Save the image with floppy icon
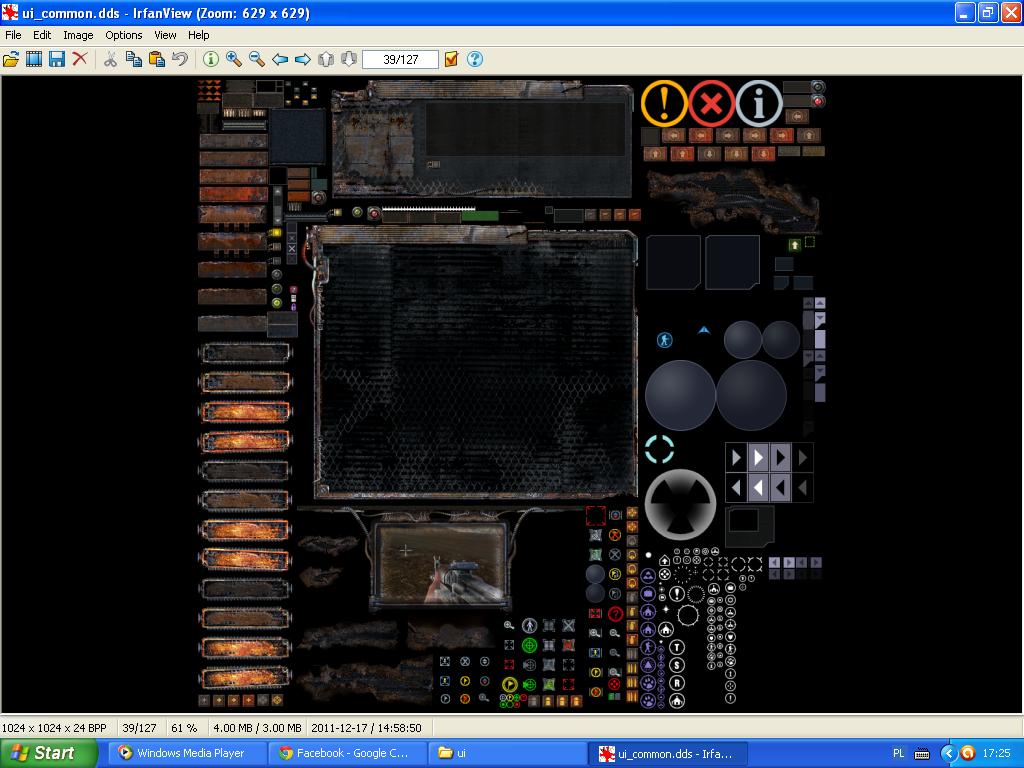 point(57,59)
